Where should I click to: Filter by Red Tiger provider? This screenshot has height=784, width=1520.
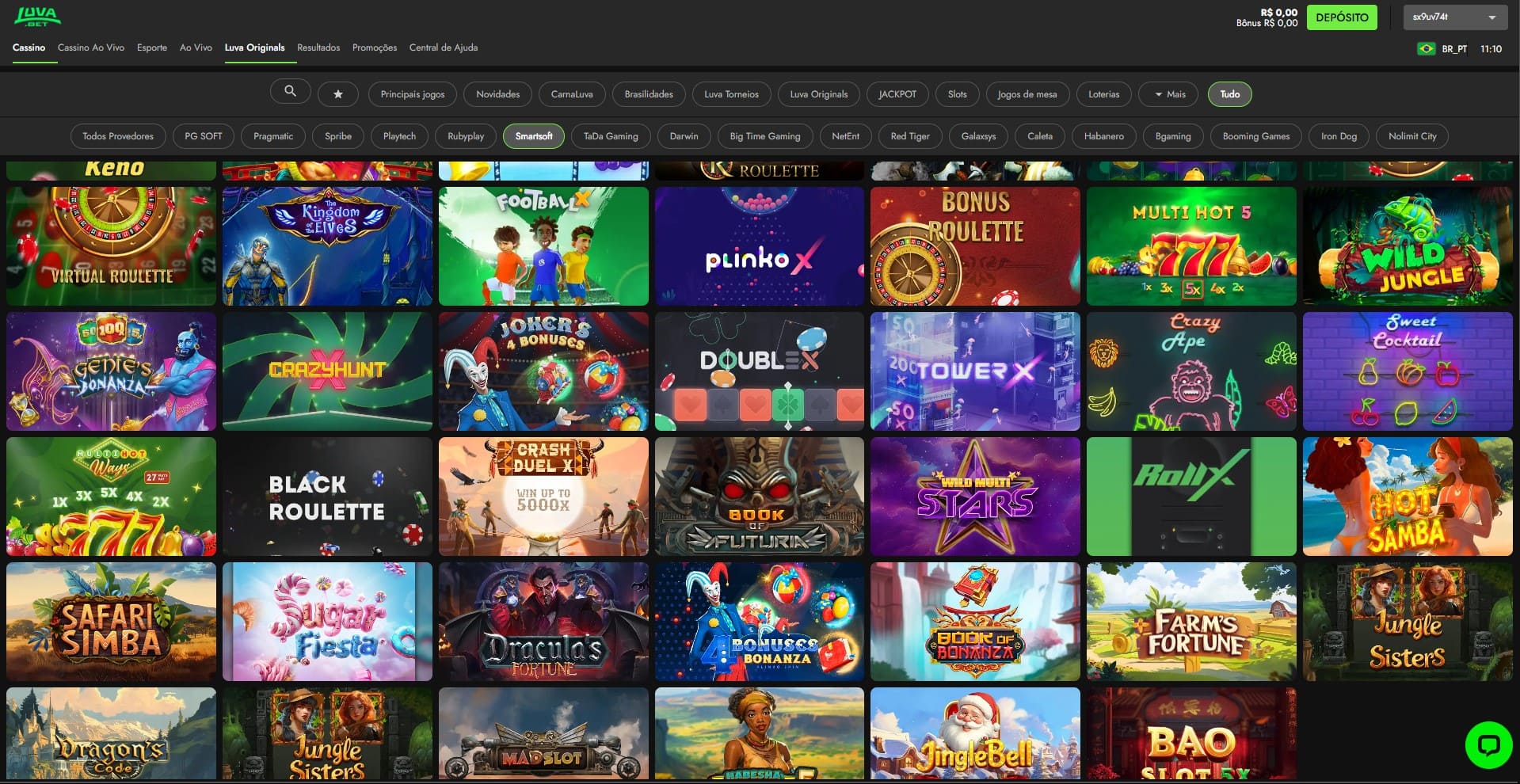point(910,136)
